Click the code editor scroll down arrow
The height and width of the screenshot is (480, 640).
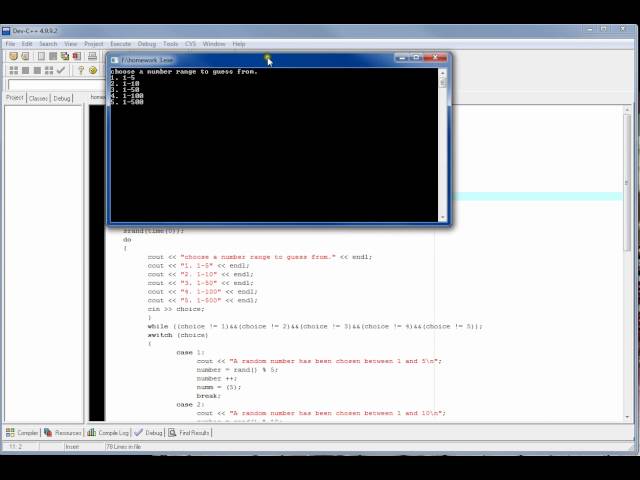pos(627,417)
